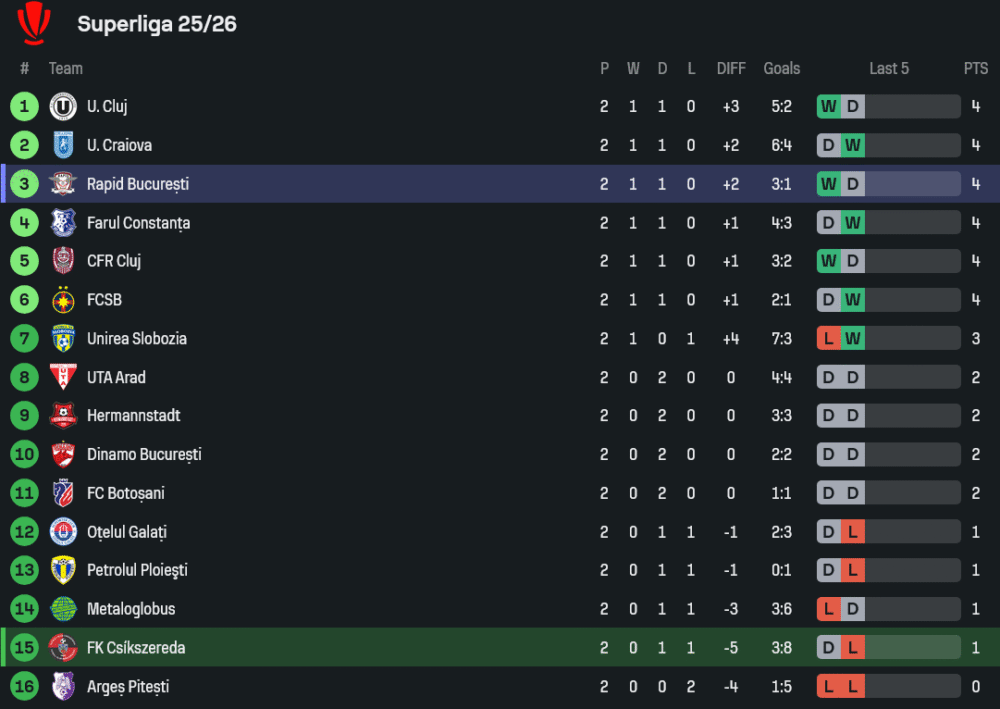
Task: Click the Argeș Pitești club crest
Action: pos(63,687)
